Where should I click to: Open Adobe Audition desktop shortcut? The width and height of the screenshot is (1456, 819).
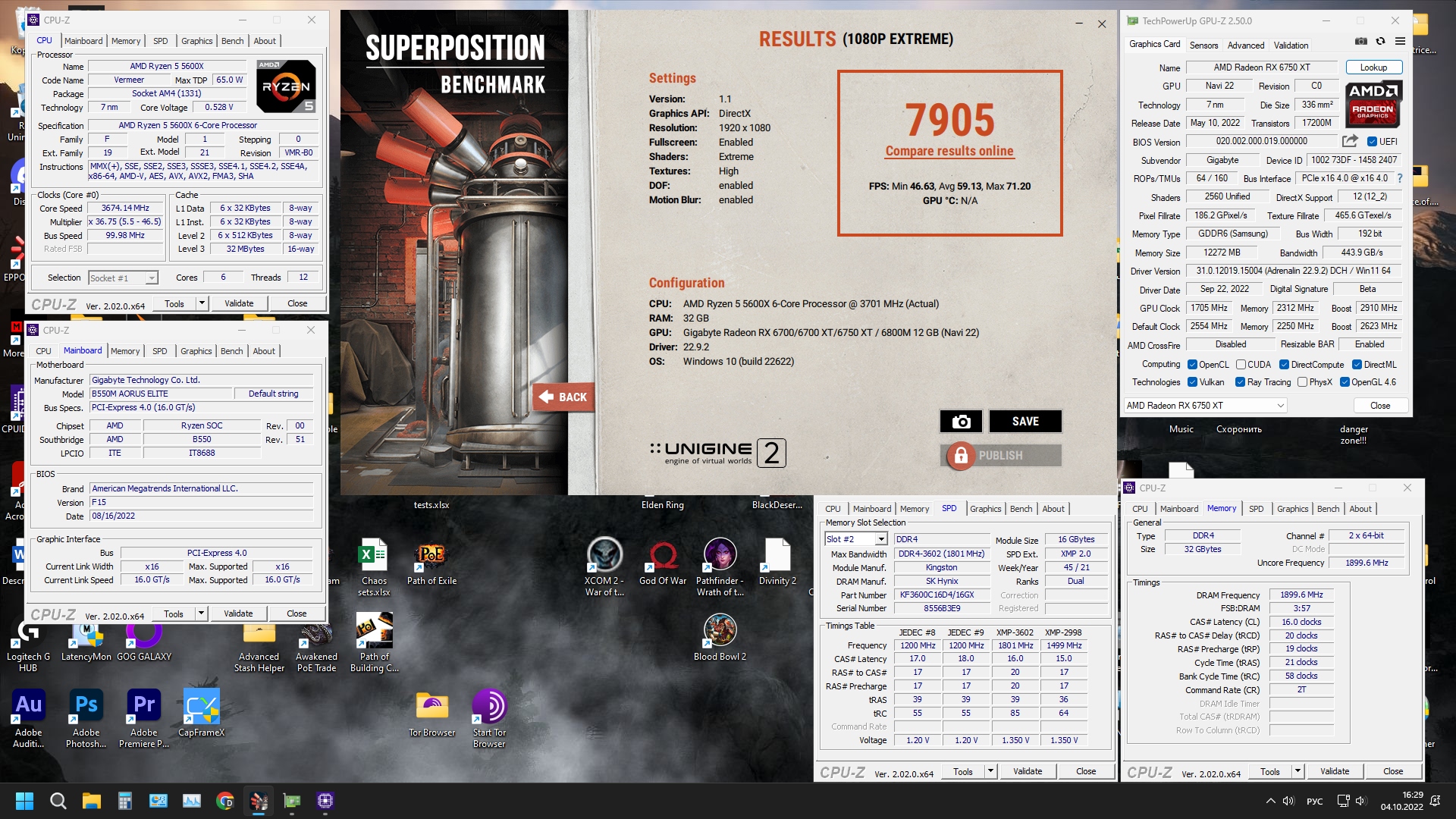pos(29,720)
